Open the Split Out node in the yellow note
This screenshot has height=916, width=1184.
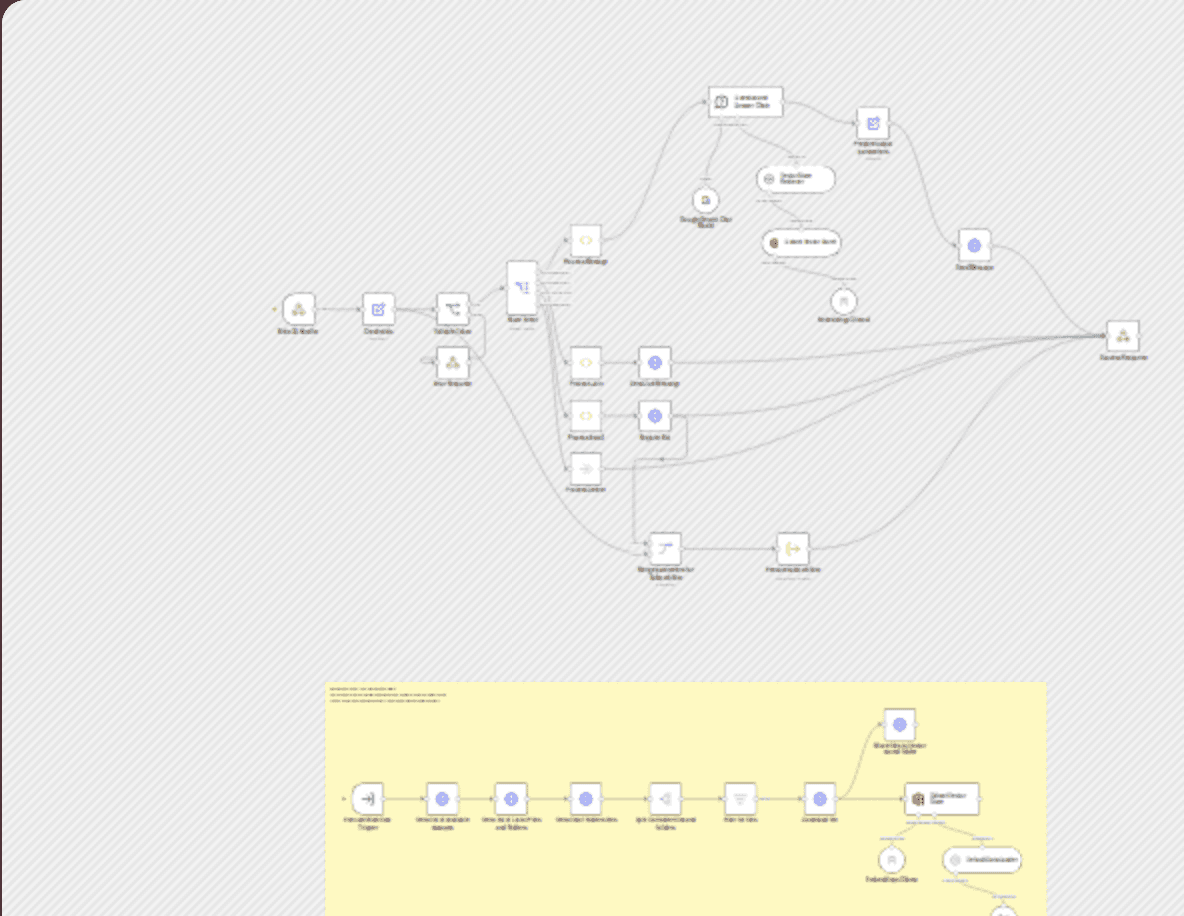pos(665,799)
